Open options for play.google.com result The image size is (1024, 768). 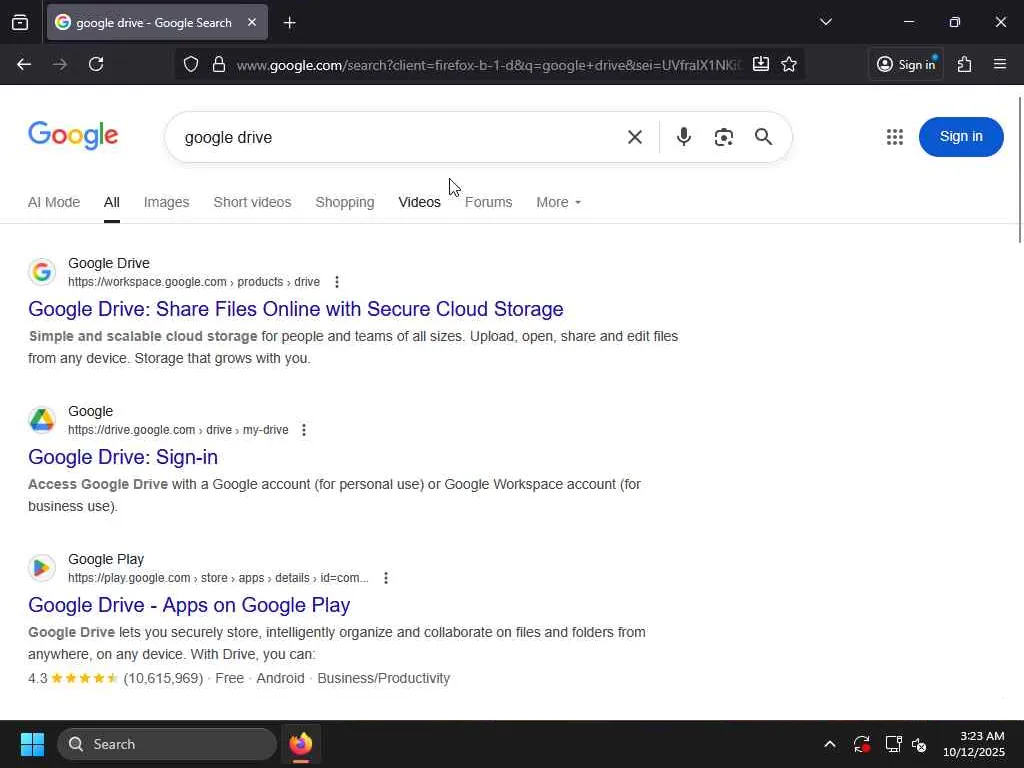[x=386, y=579]
